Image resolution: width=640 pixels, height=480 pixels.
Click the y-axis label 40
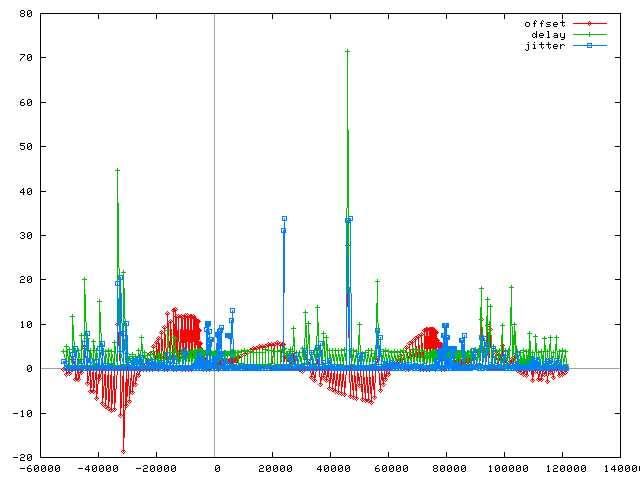point(26,191)
